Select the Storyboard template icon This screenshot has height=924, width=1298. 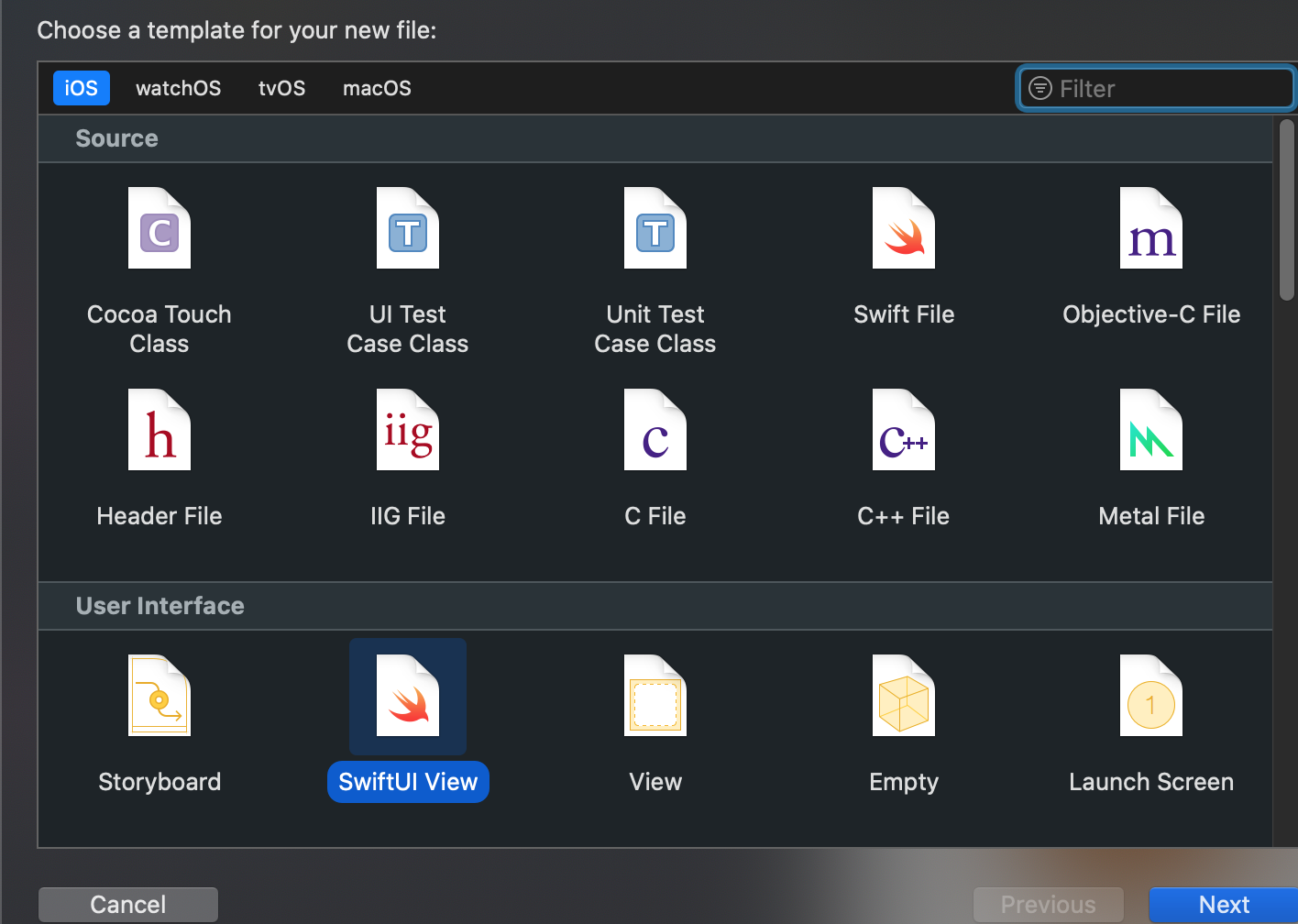coord(159,696)
